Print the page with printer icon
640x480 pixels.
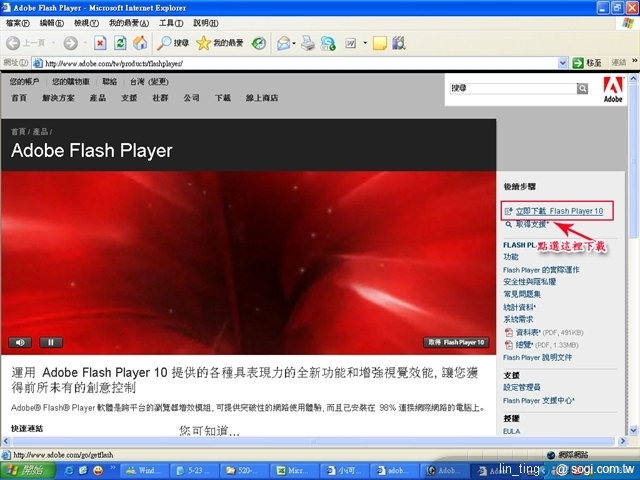308,43
